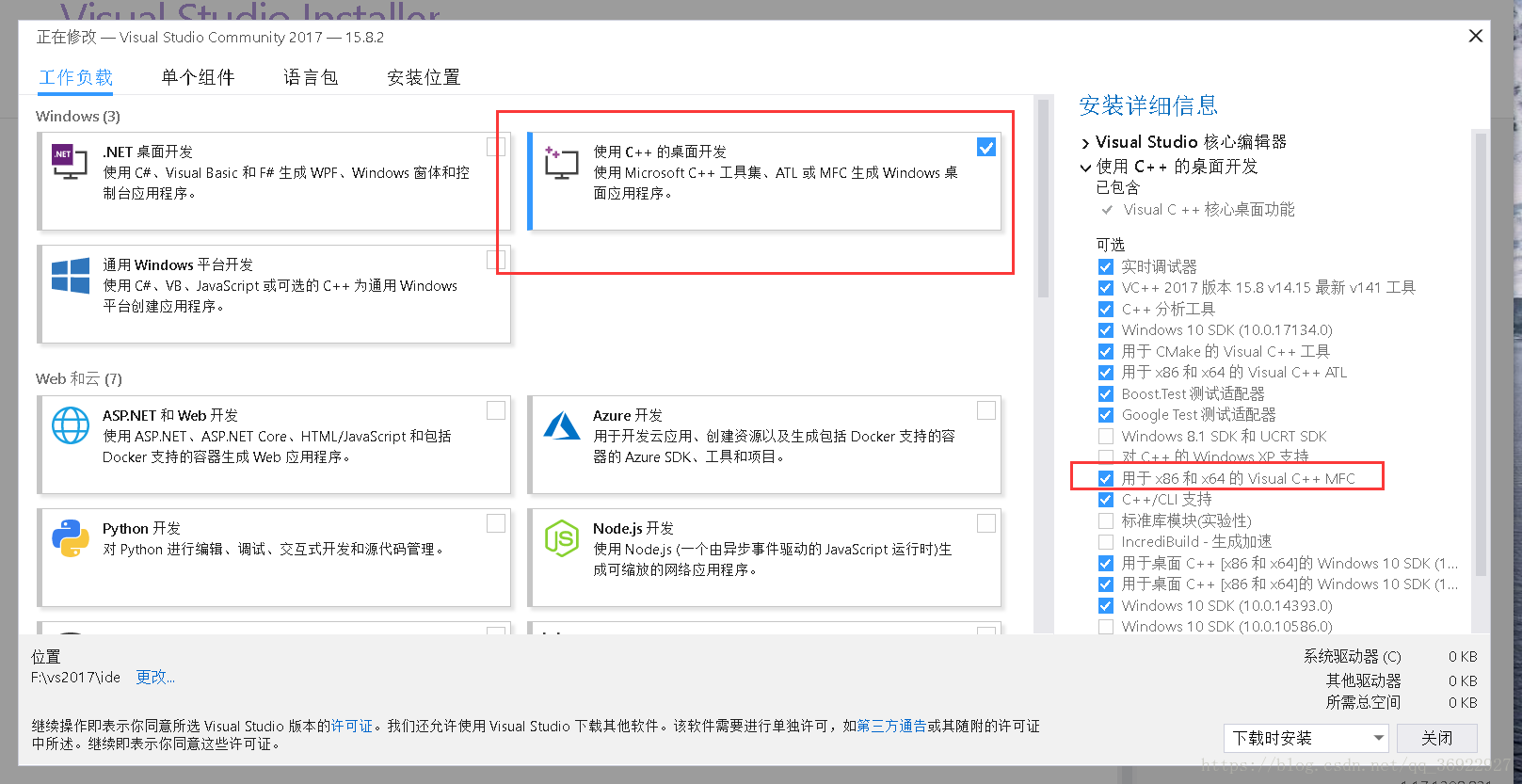Enable Windows 8.1 SDK 和 UCRT SDK
The width and height of the screenshot is (1522, 784).
tap(1106, 436)
